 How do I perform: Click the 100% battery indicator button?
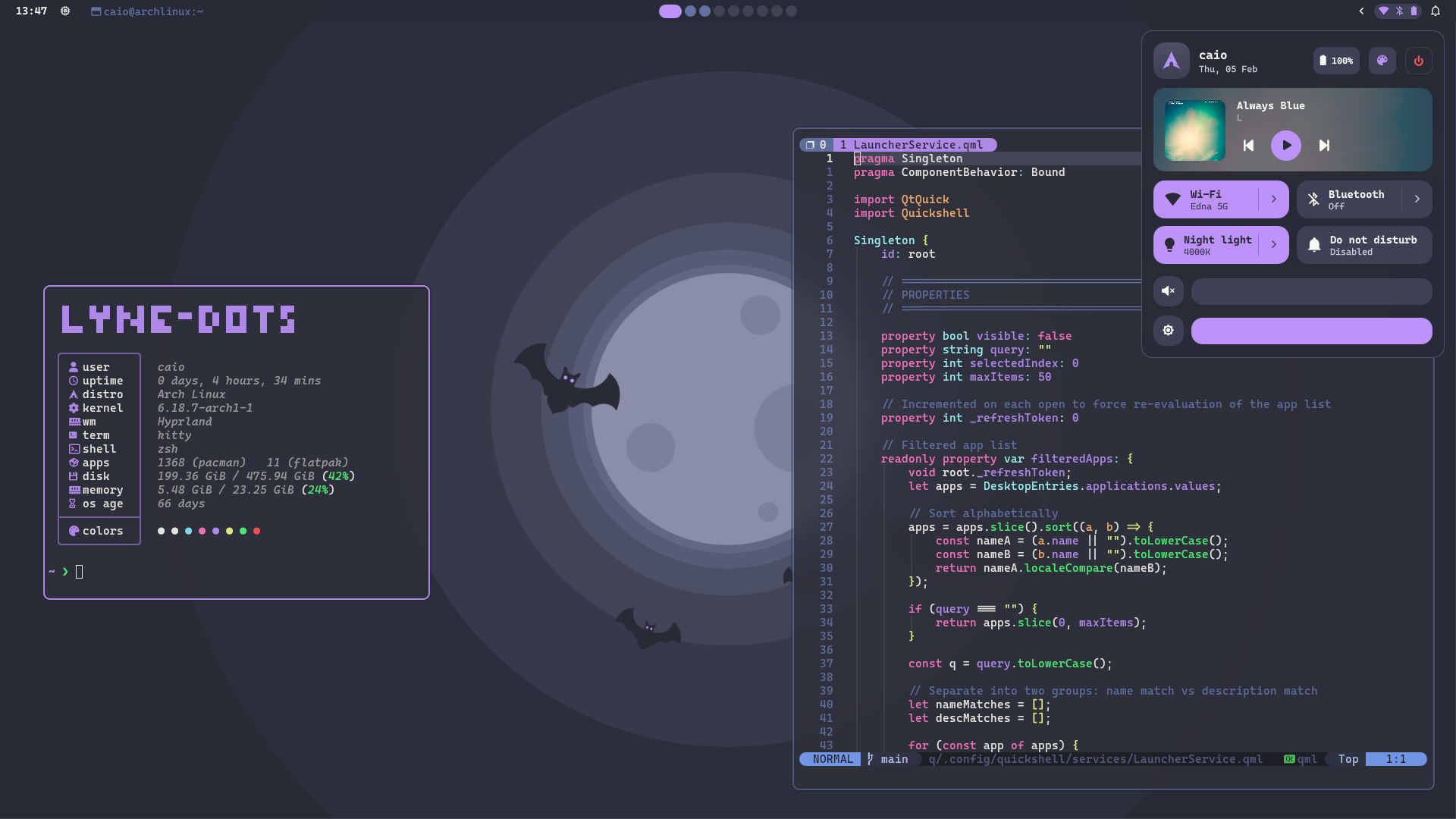(x=1336, y=61)
